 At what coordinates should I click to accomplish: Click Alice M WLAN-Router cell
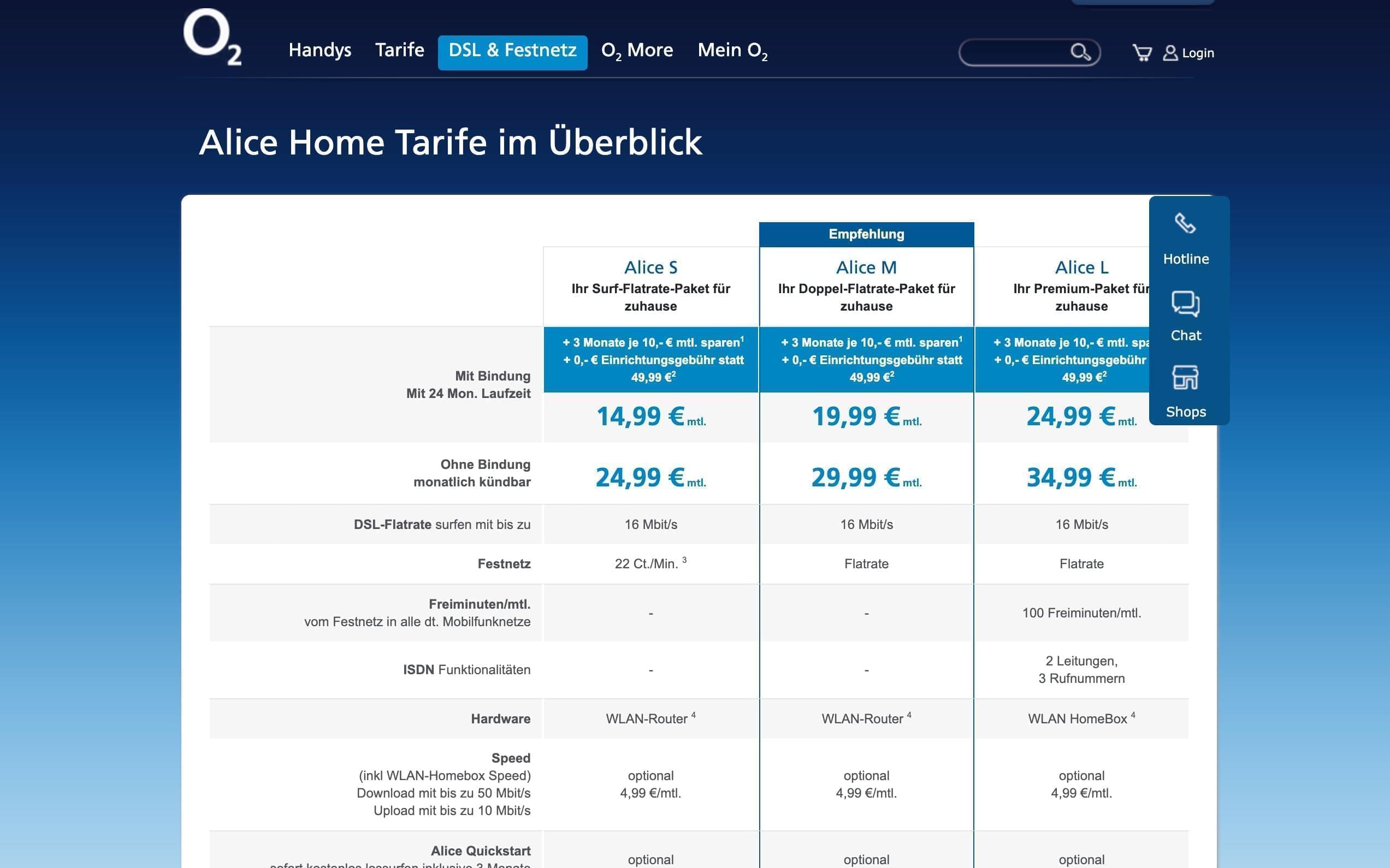866,718
